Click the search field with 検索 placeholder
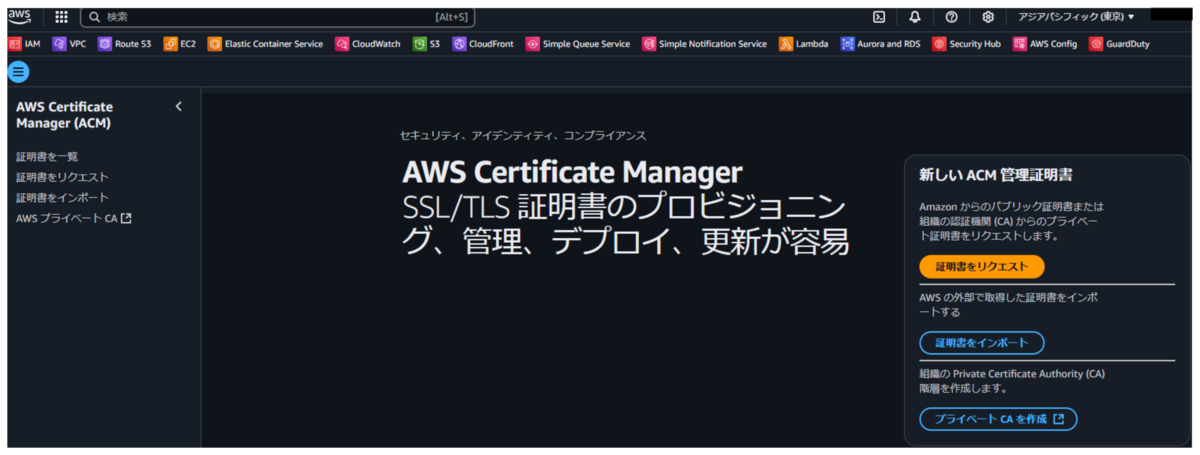1200x455 pixels. click(278, 17)
